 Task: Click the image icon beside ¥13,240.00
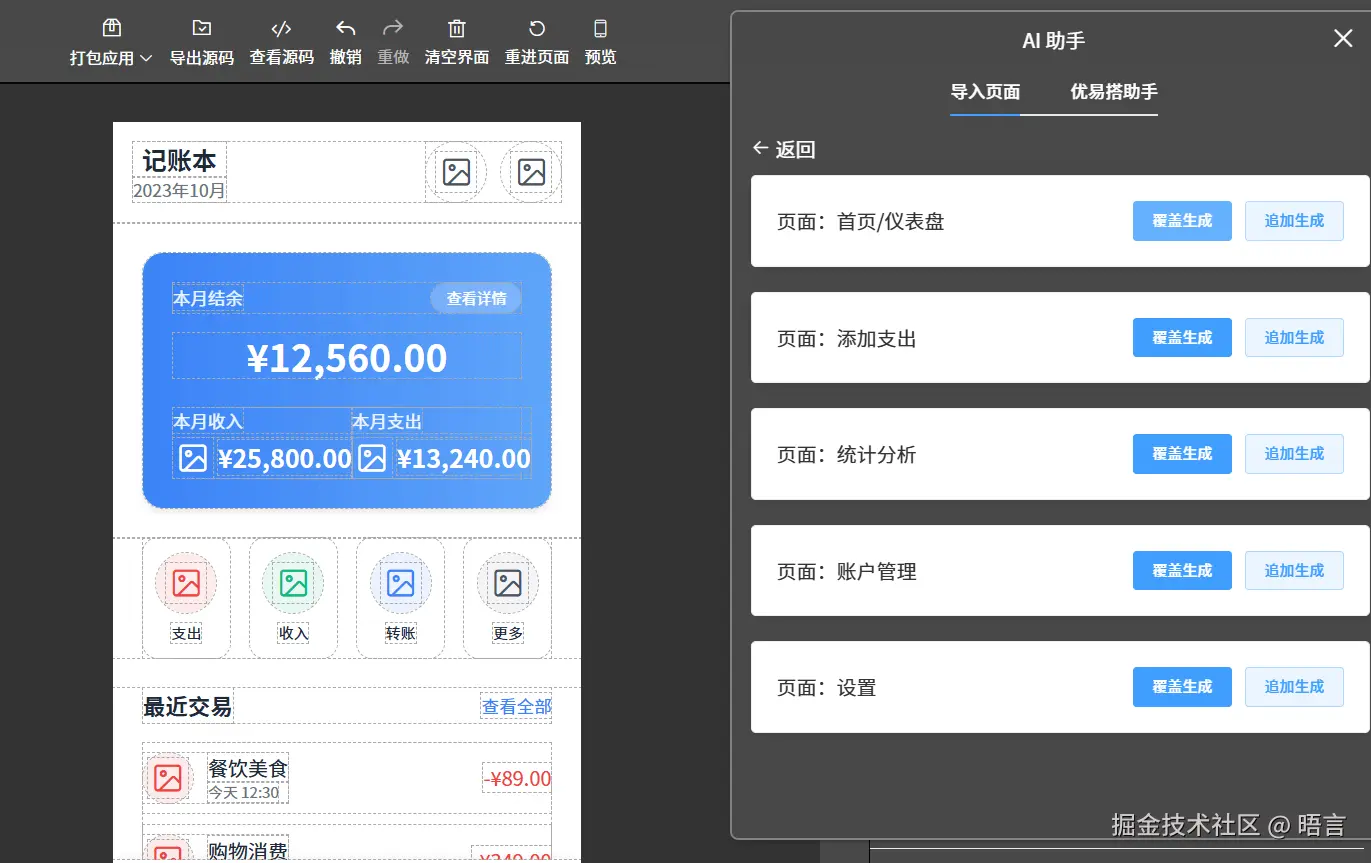click(372, 458)
